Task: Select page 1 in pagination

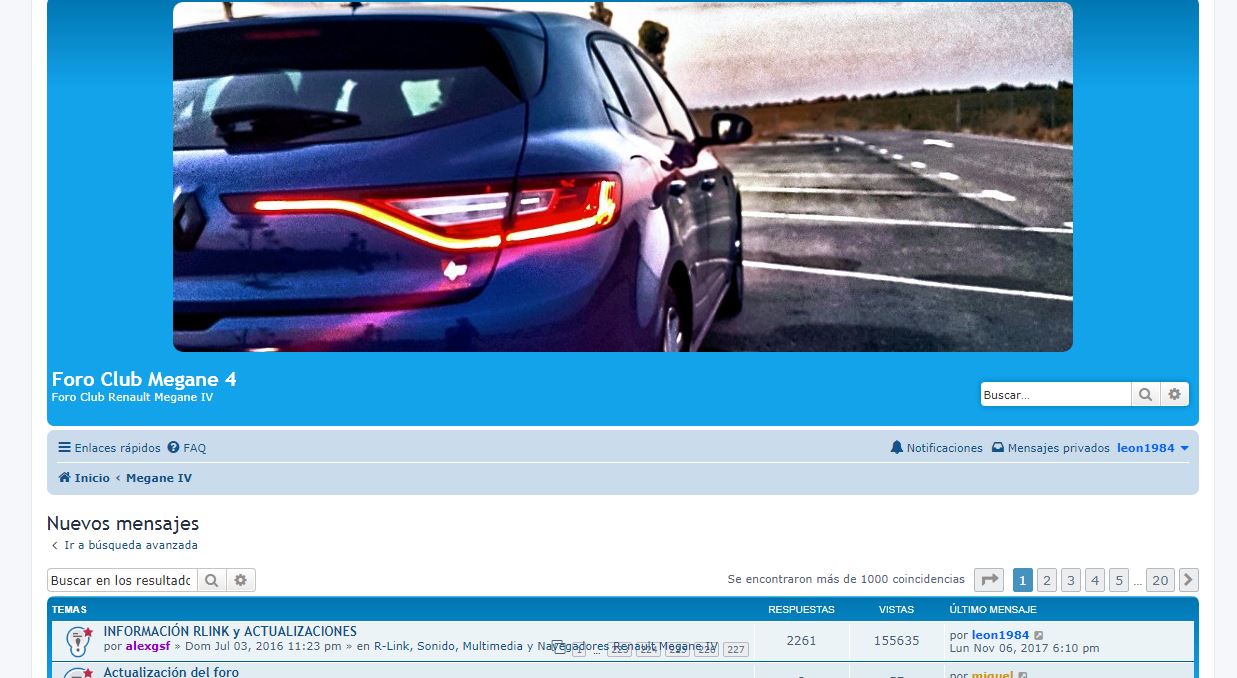Action: click(x=1023, y=580)
